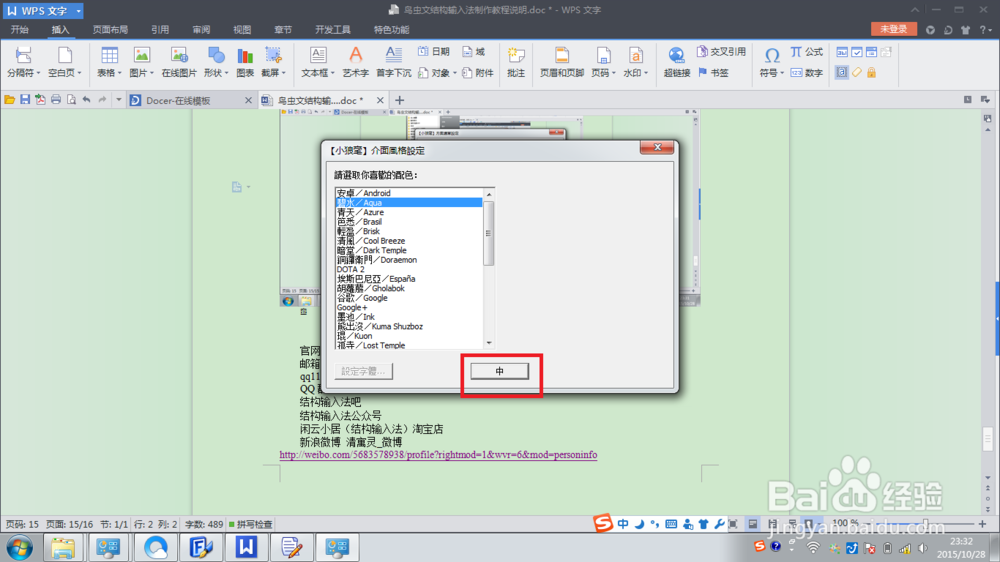Image resolution: width=1000 pixels, height=562 pixels.
Task: Open Windows Start menu
Action: click(19, 547)
